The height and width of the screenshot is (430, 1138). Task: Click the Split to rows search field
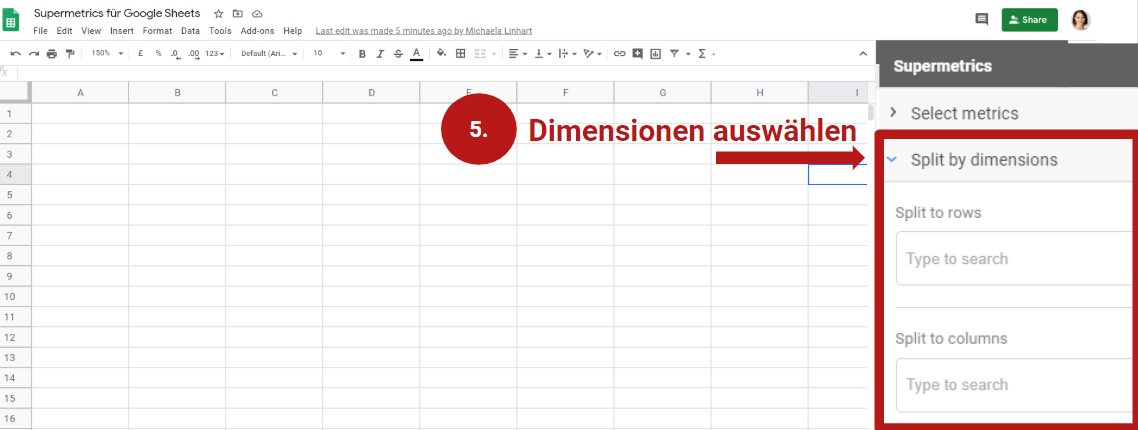point(1010,259)
